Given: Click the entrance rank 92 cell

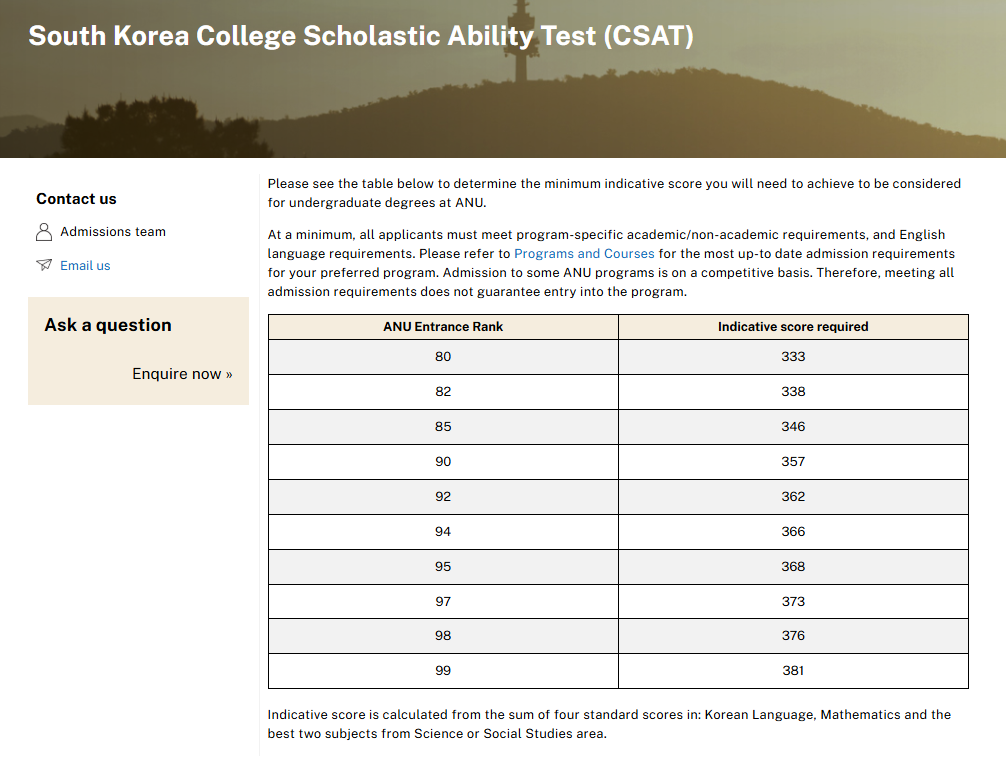Looking at the screenshot, I should (443, 497).
